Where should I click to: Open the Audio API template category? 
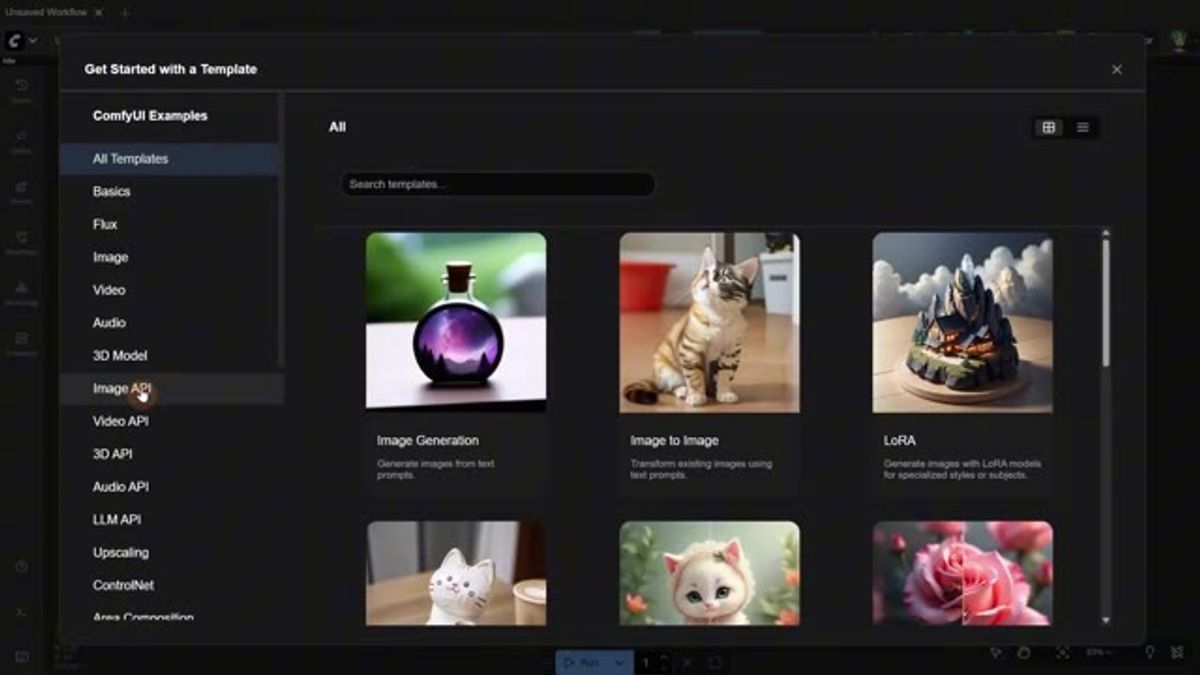[169, 487]
